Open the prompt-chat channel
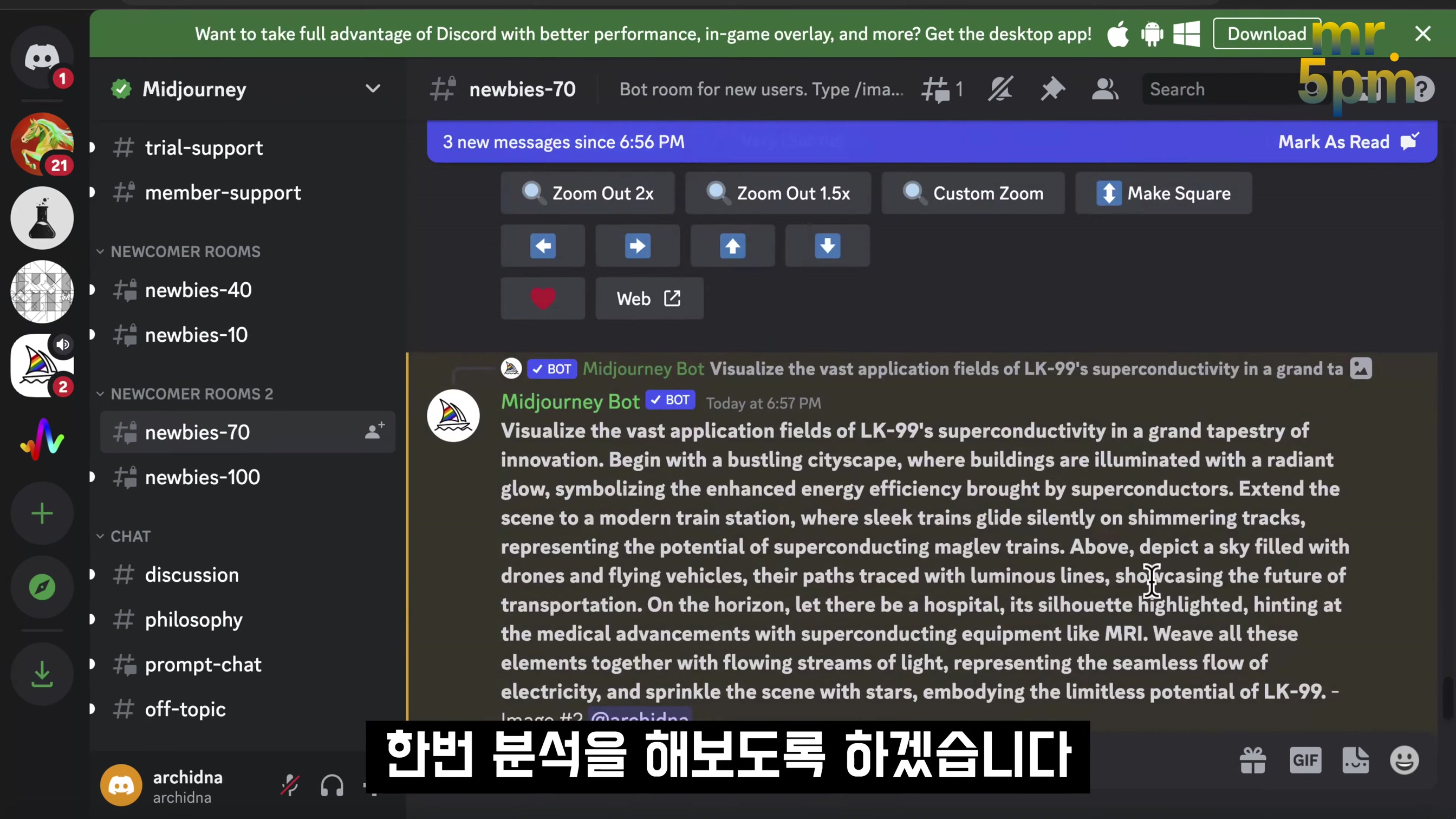Image resolution: width=1456 pixels, height=819 pixels. [248, 664]
